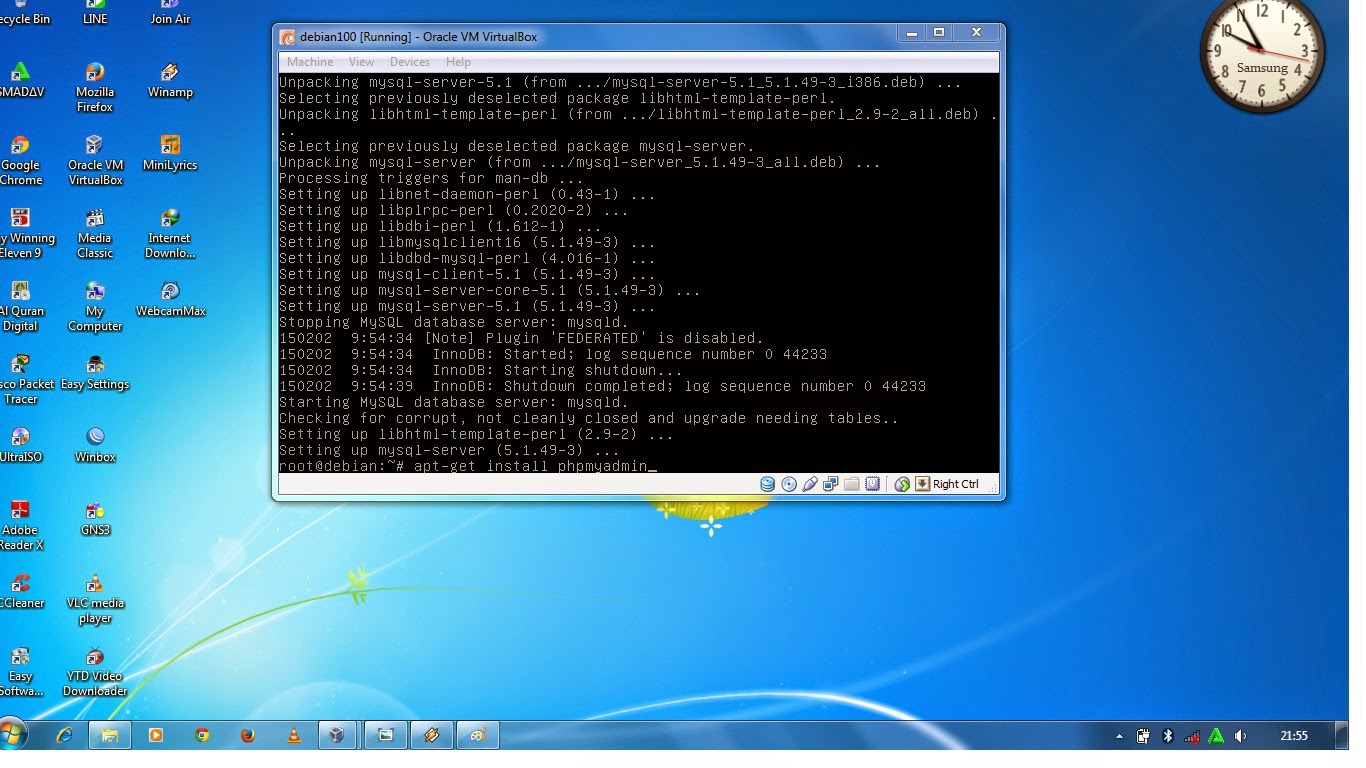Click the Right Ctrl host key label
The height and width of the screenshot is (768, 1366).
956,484
